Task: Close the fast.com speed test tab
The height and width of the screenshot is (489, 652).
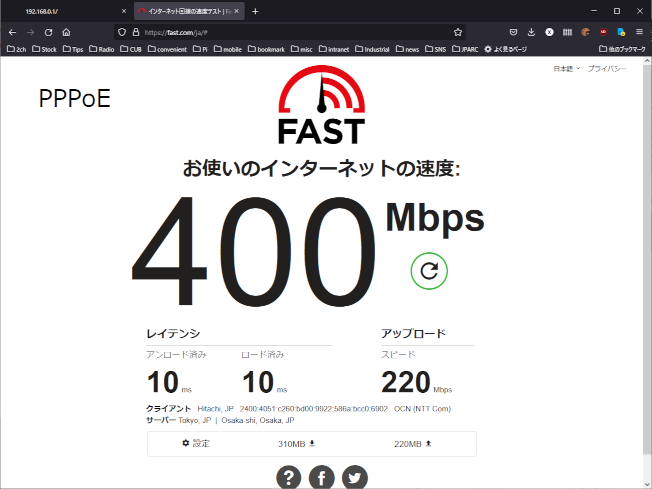Action: pos(237,11)
